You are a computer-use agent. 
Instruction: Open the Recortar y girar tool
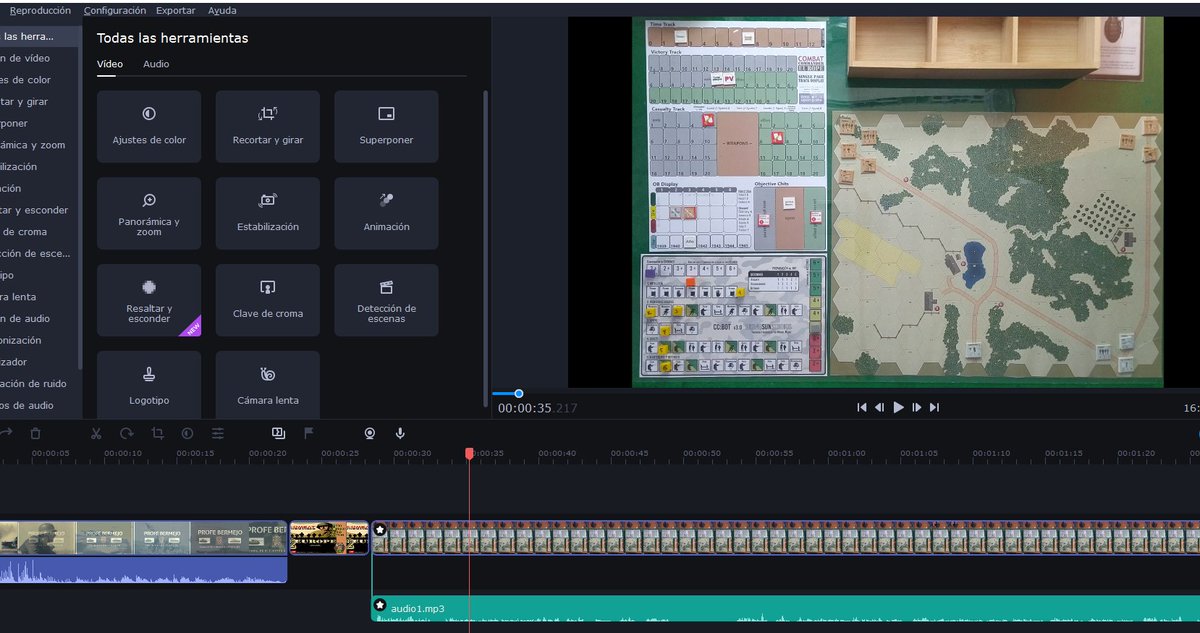[x=267, y=127]
